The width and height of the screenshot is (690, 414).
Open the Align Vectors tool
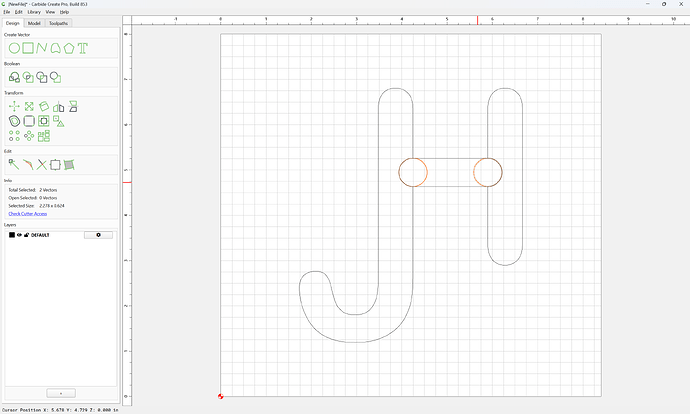tap(44, 121)
